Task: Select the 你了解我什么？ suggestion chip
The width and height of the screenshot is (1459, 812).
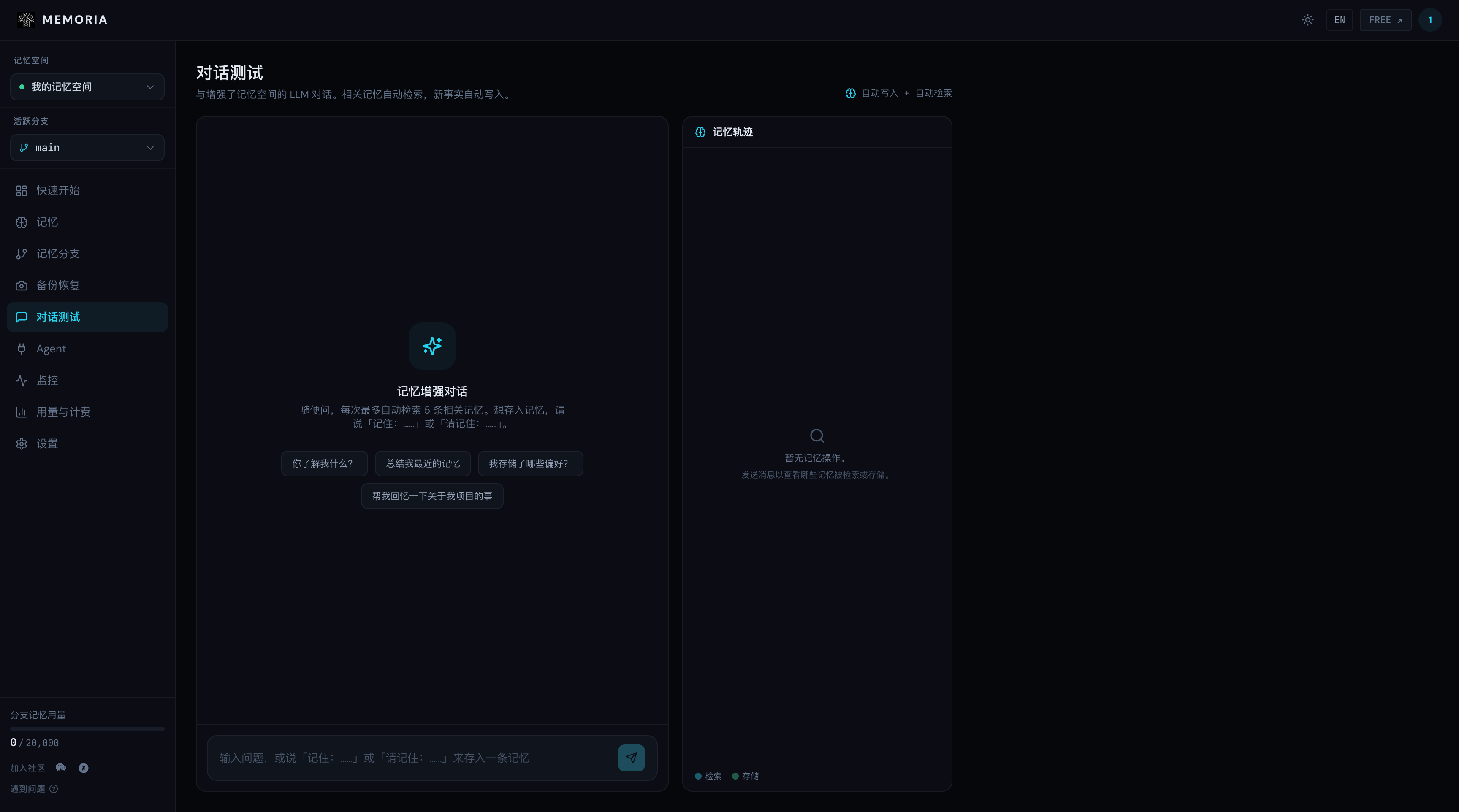Action: point(324,464)
